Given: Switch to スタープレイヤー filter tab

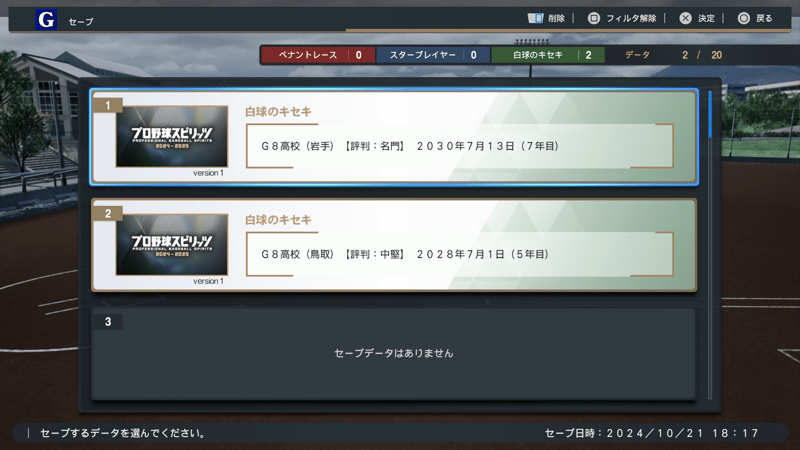Looking at the screenshot, I should tap(433, 55).
